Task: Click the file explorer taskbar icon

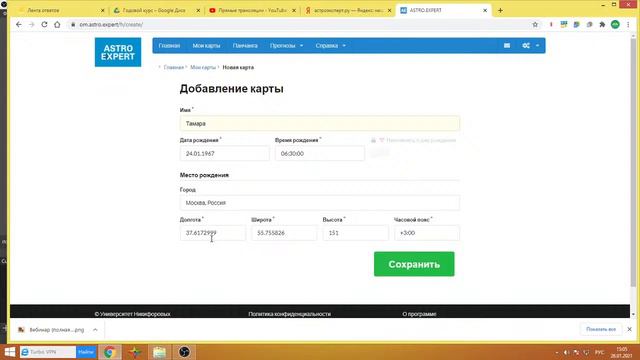Action: coord(159,352)
